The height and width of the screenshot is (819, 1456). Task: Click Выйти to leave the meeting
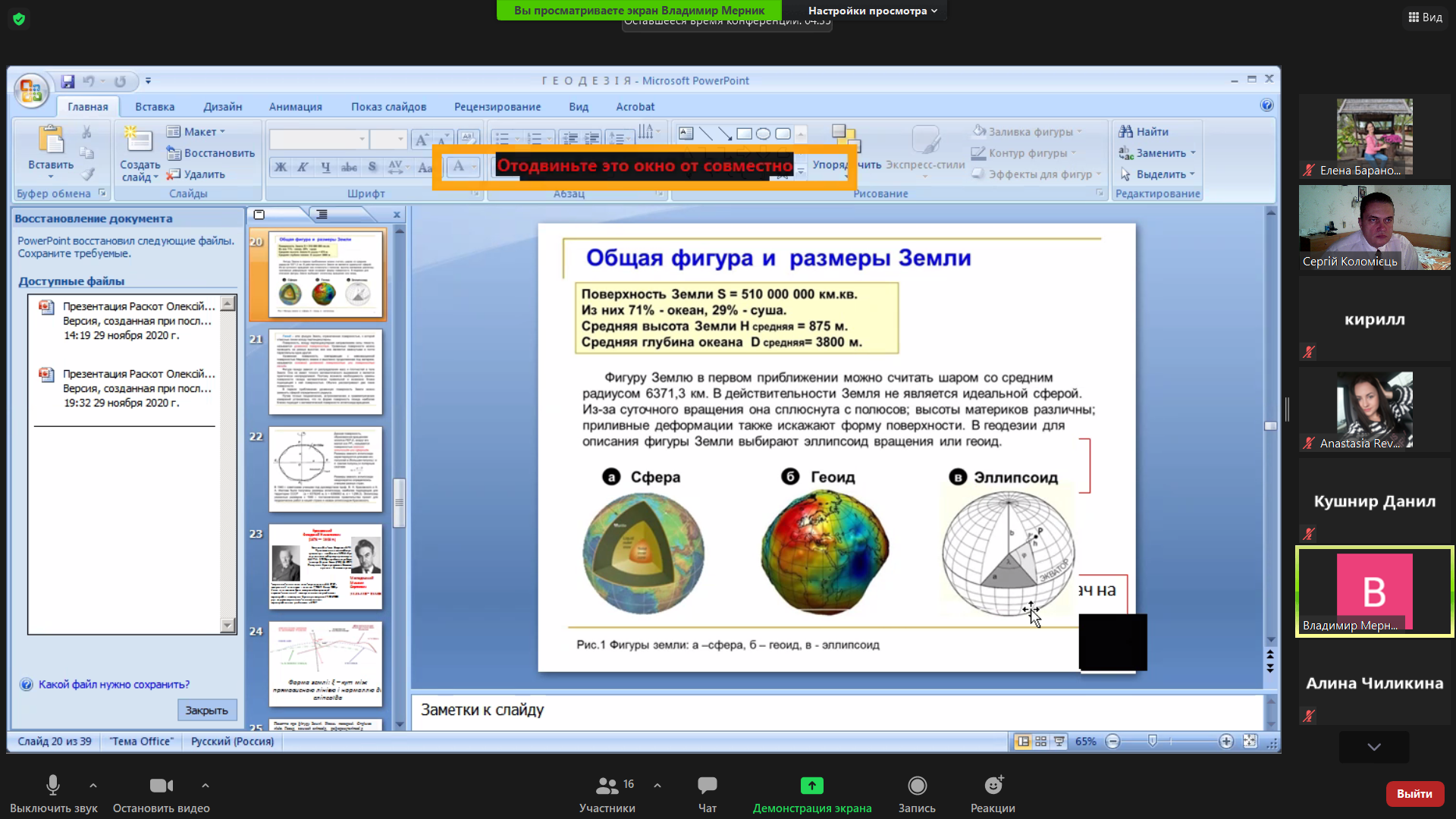[1415, 793]
